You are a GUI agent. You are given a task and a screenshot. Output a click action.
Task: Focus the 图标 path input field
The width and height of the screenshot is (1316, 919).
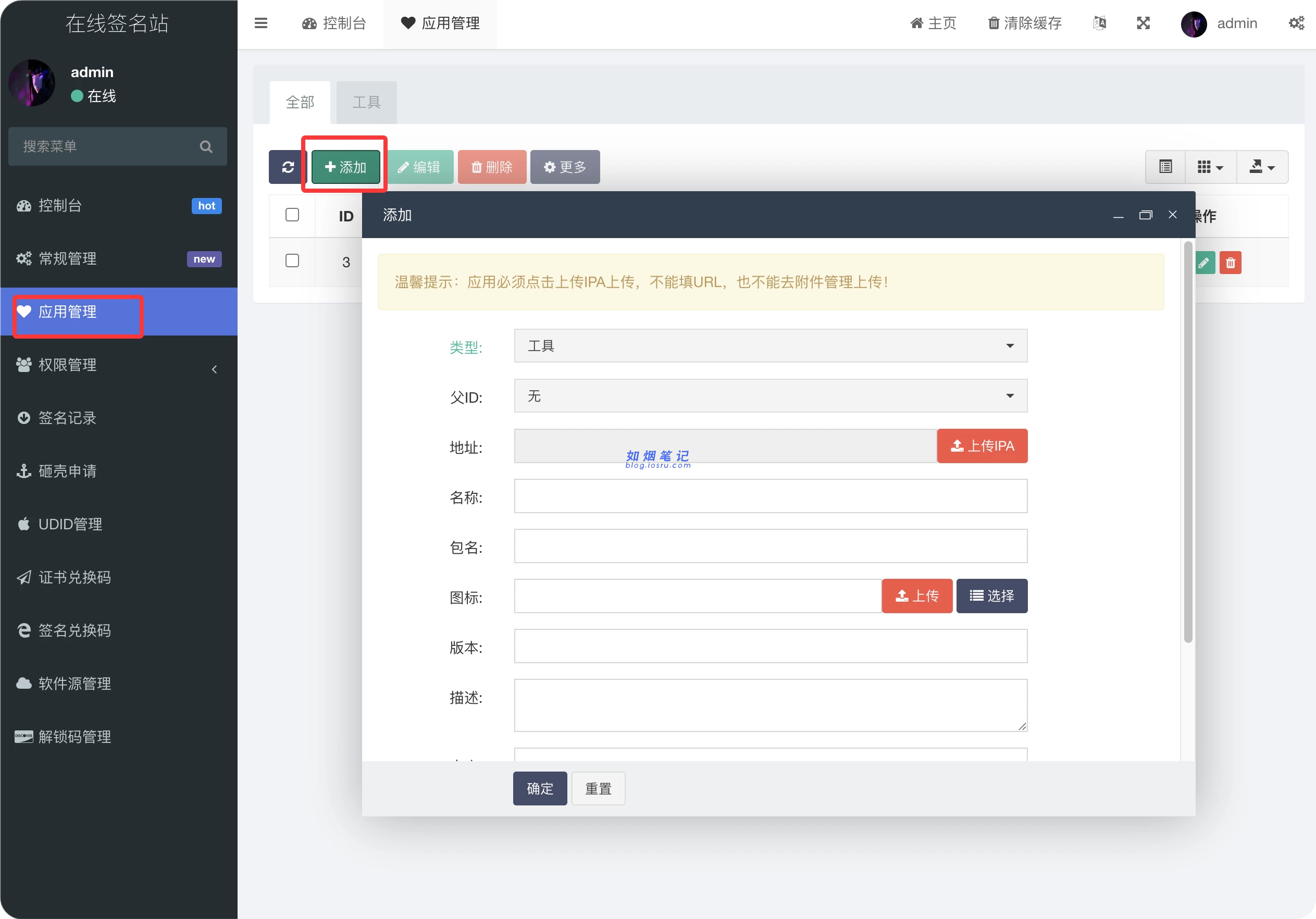698,596
